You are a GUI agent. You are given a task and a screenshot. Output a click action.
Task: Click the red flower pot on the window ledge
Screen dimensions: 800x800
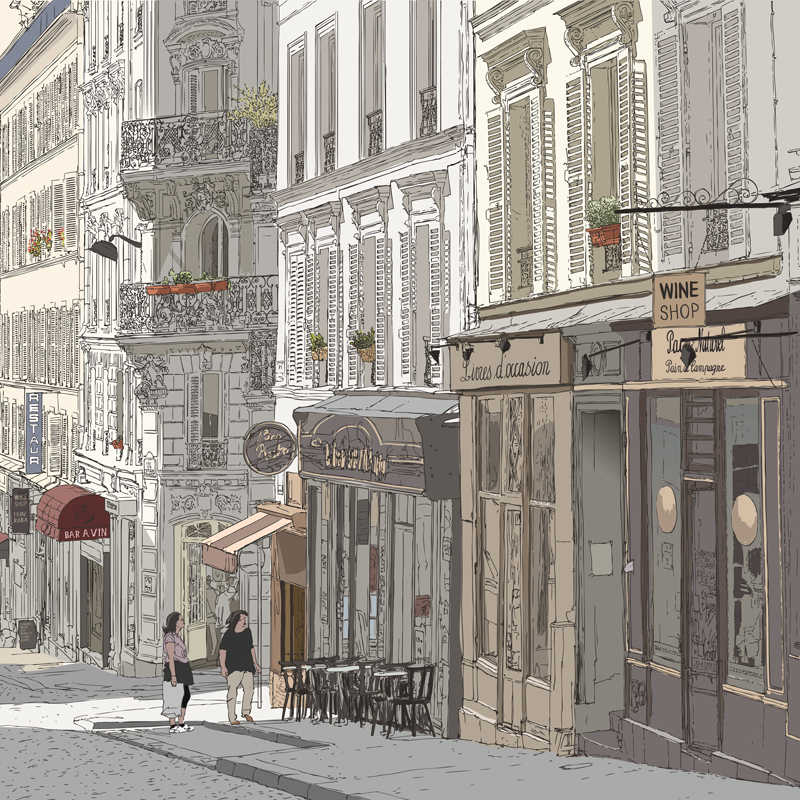604,234
